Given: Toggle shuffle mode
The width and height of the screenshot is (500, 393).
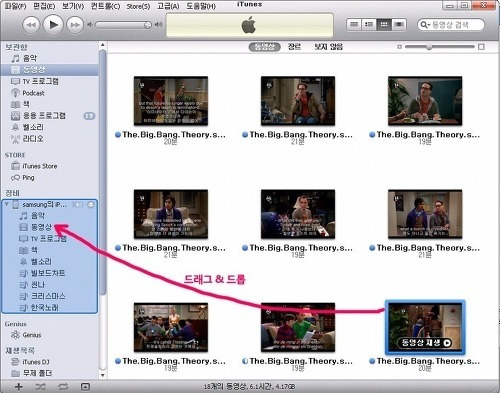Looking at the screenshot, I should tap(41, 387).
